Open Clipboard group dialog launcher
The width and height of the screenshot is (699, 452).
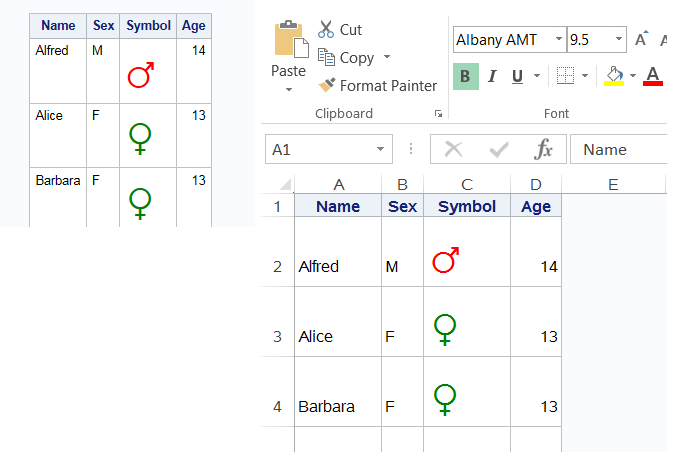(x=438, y=114)
